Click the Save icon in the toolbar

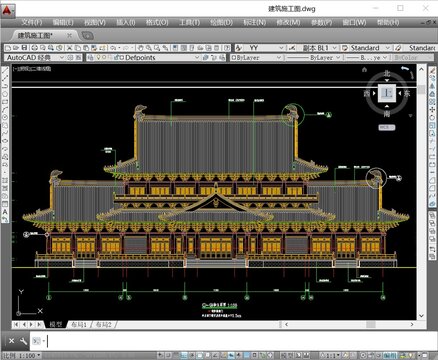[24, 48]
